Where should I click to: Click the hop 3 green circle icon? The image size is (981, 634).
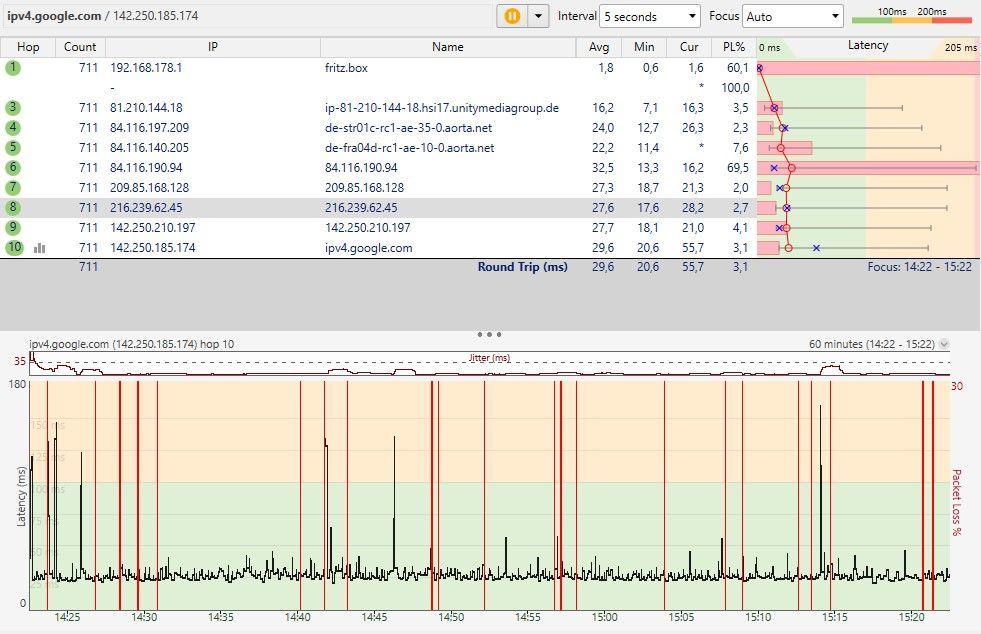coord(13,108)
